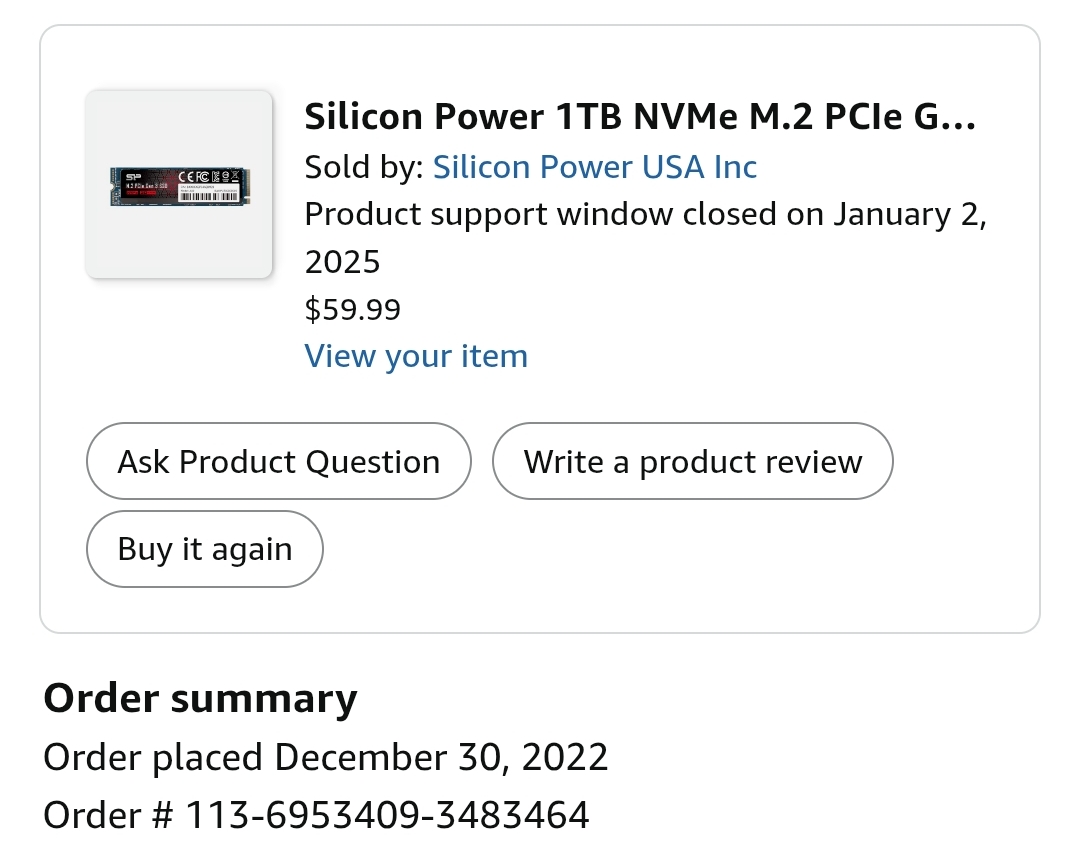Click the Order summary heading
This screenshot has width=1080, height=866.
(200, 698)
